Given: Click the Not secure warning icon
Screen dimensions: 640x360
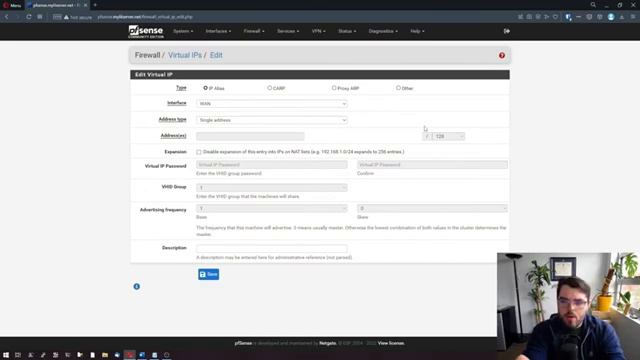Looking at the screenshot, I should (66, 17).
